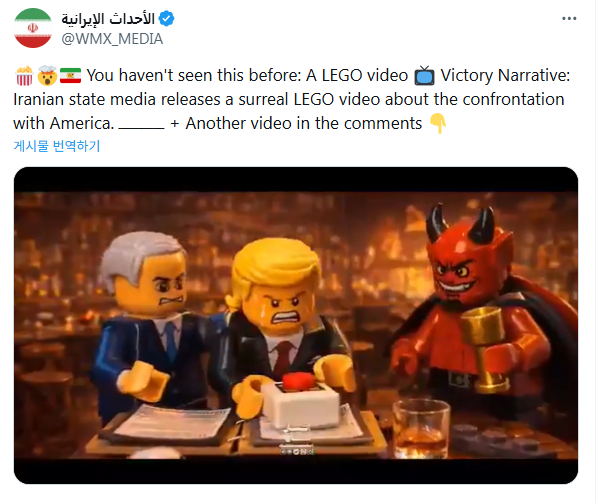Viewport: 601px width, 503px height.
Task: Click the blue television emoji
Action: tap(424, 76)
